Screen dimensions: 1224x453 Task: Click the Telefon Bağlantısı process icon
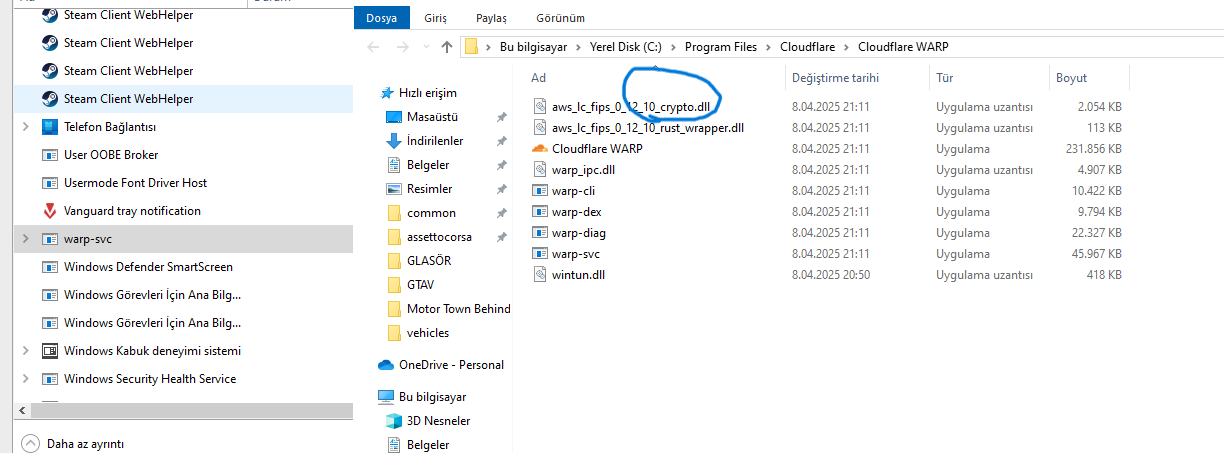pos(50,127)
